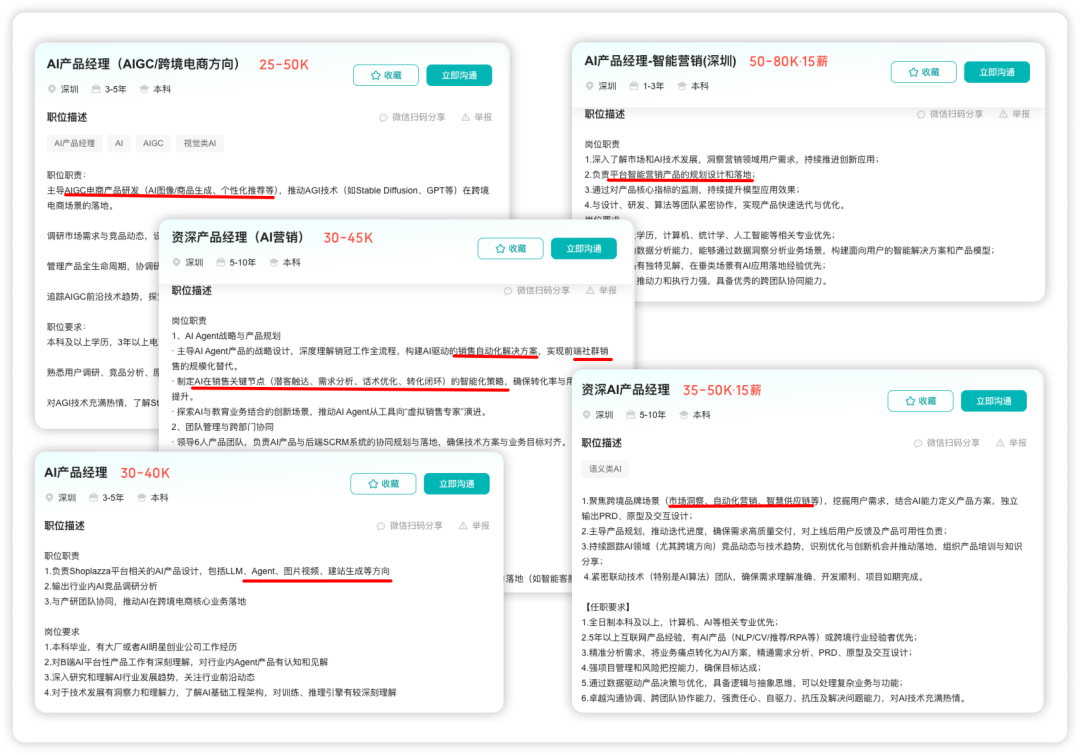
Task: Click the salary text 30-40K
Action: coord(145,473)
